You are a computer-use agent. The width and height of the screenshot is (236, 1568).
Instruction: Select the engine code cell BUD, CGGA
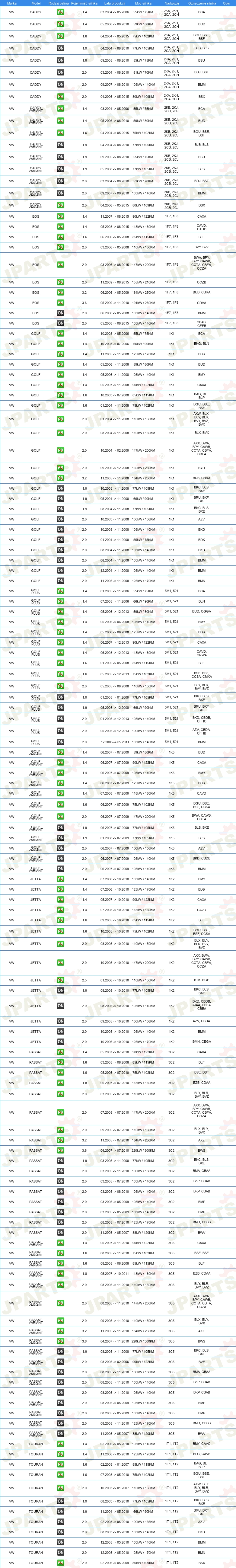click(201, 612)
